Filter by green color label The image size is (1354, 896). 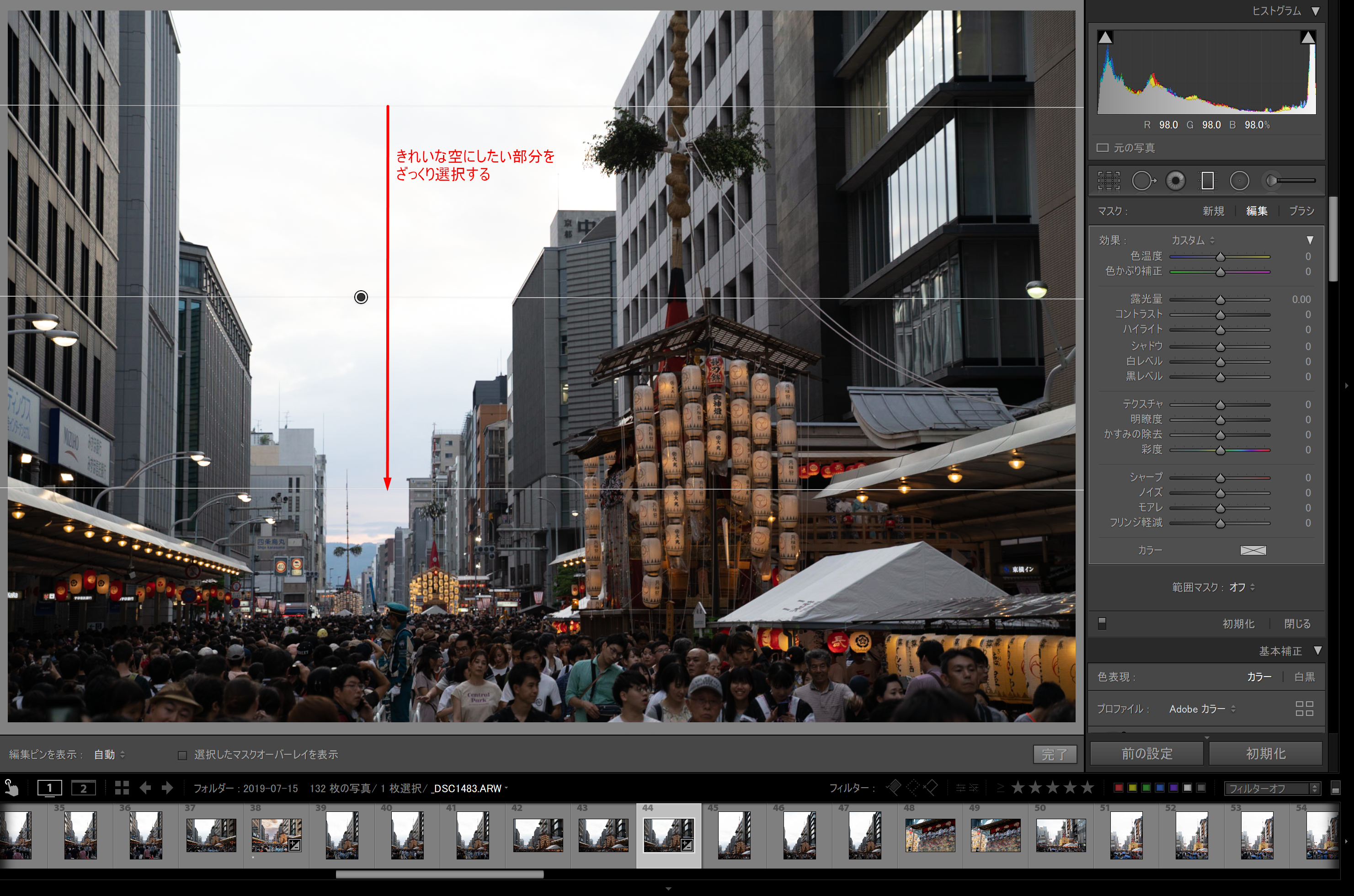click(x=1146, y=788)
